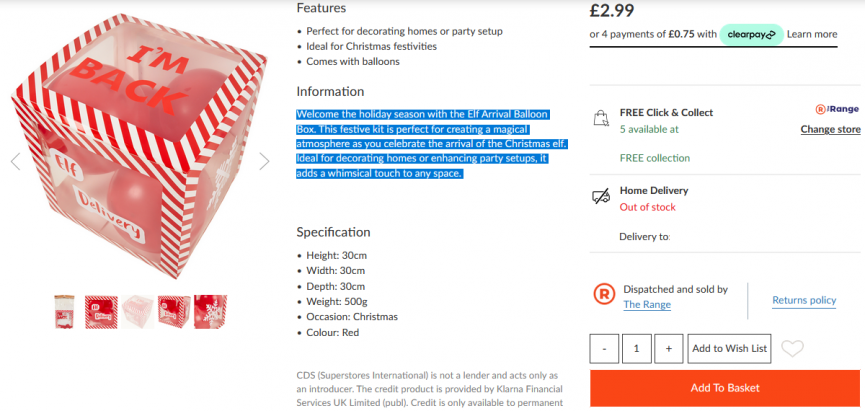Decrease quantity with the minus button
This screenshot has width=865, height=411.
604,348
